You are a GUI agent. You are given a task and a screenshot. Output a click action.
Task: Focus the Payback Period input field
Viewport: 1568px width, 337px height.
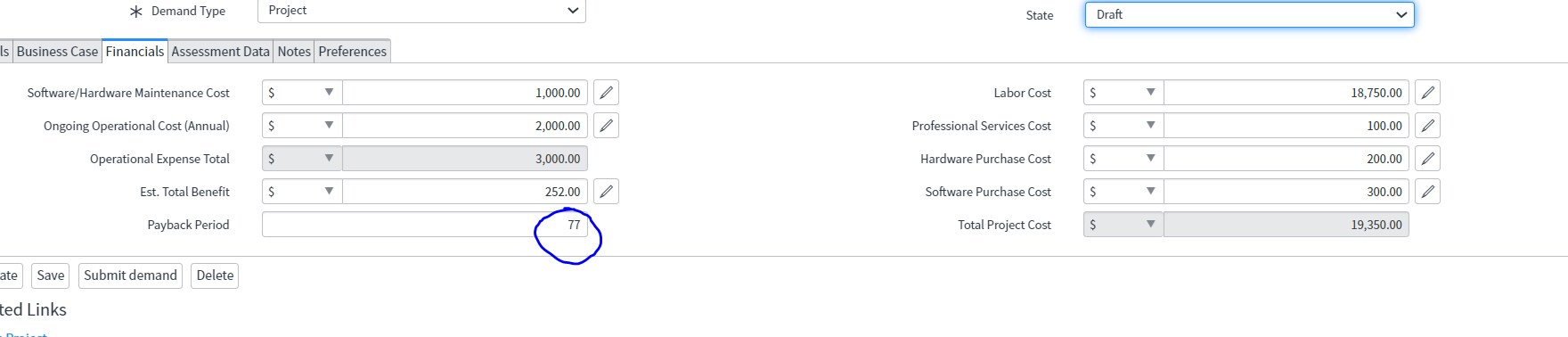tap(425, 225)
